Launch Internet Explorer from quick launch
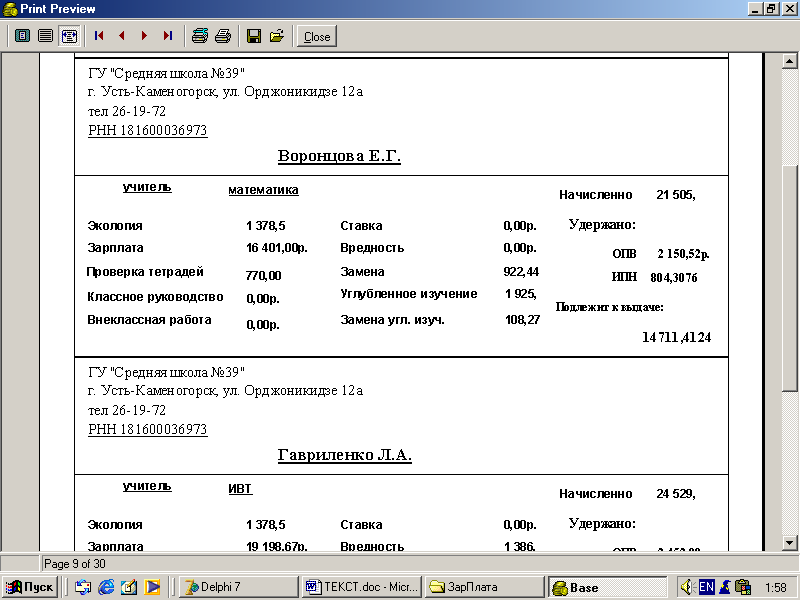The width and height of the screenshot is (800, 600). pyautogui.click(x=106, y=587)
